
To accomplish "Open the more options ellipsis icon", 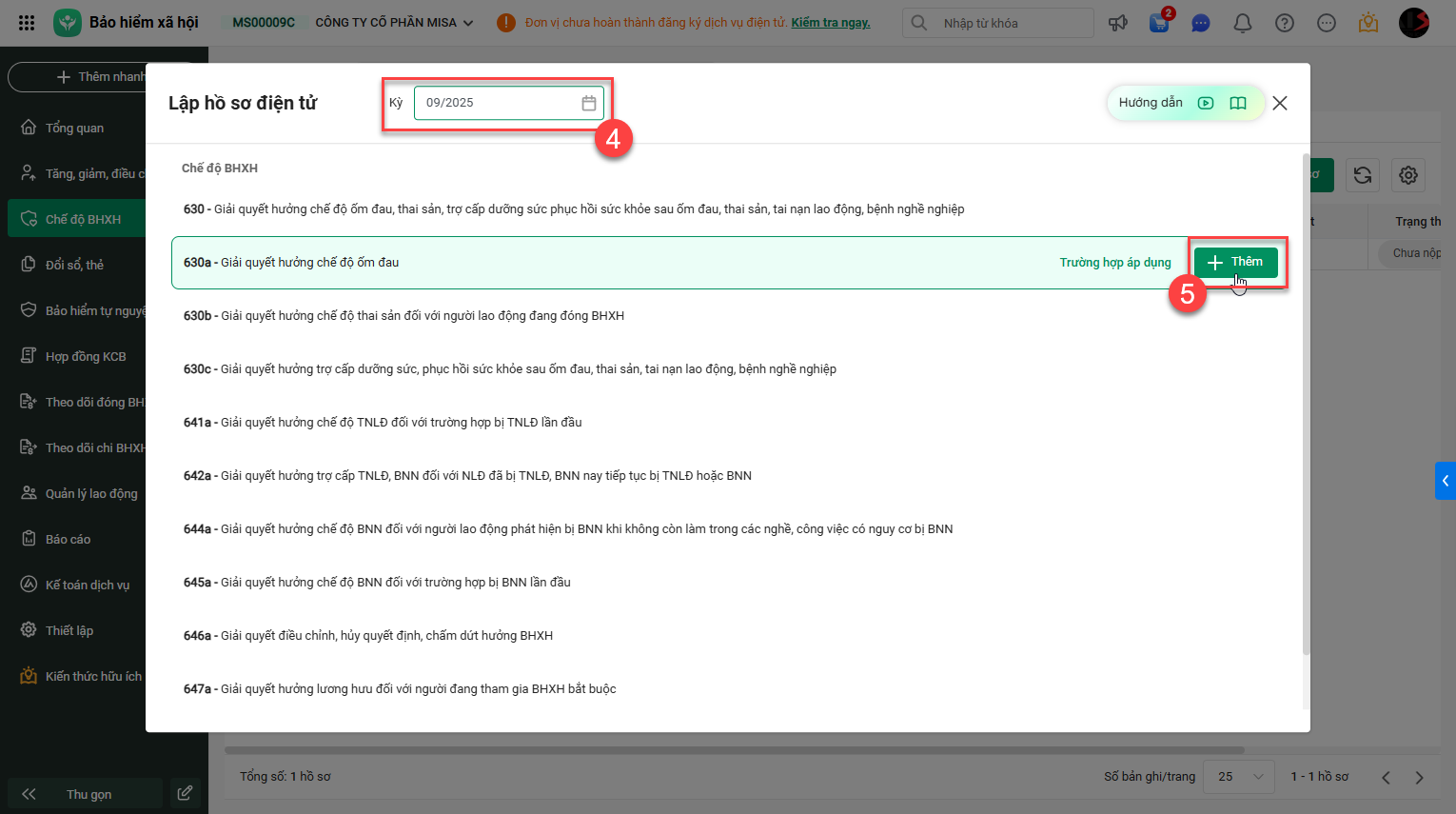I will coord(1327,23).
